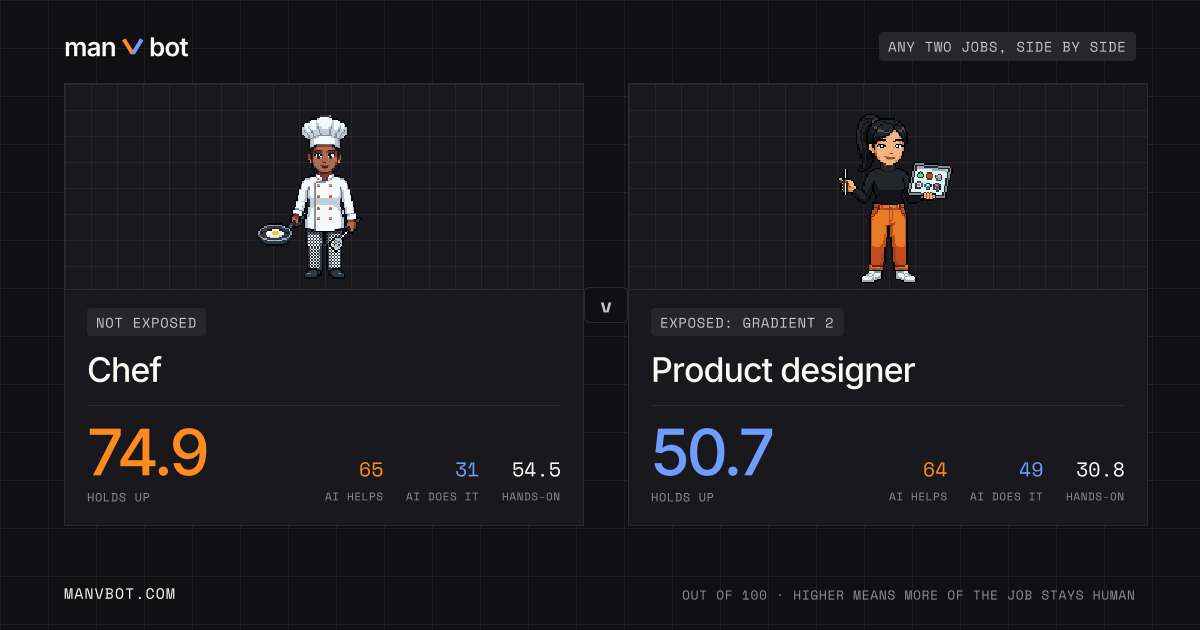Select the 'Chef' job title

[124, 370]
